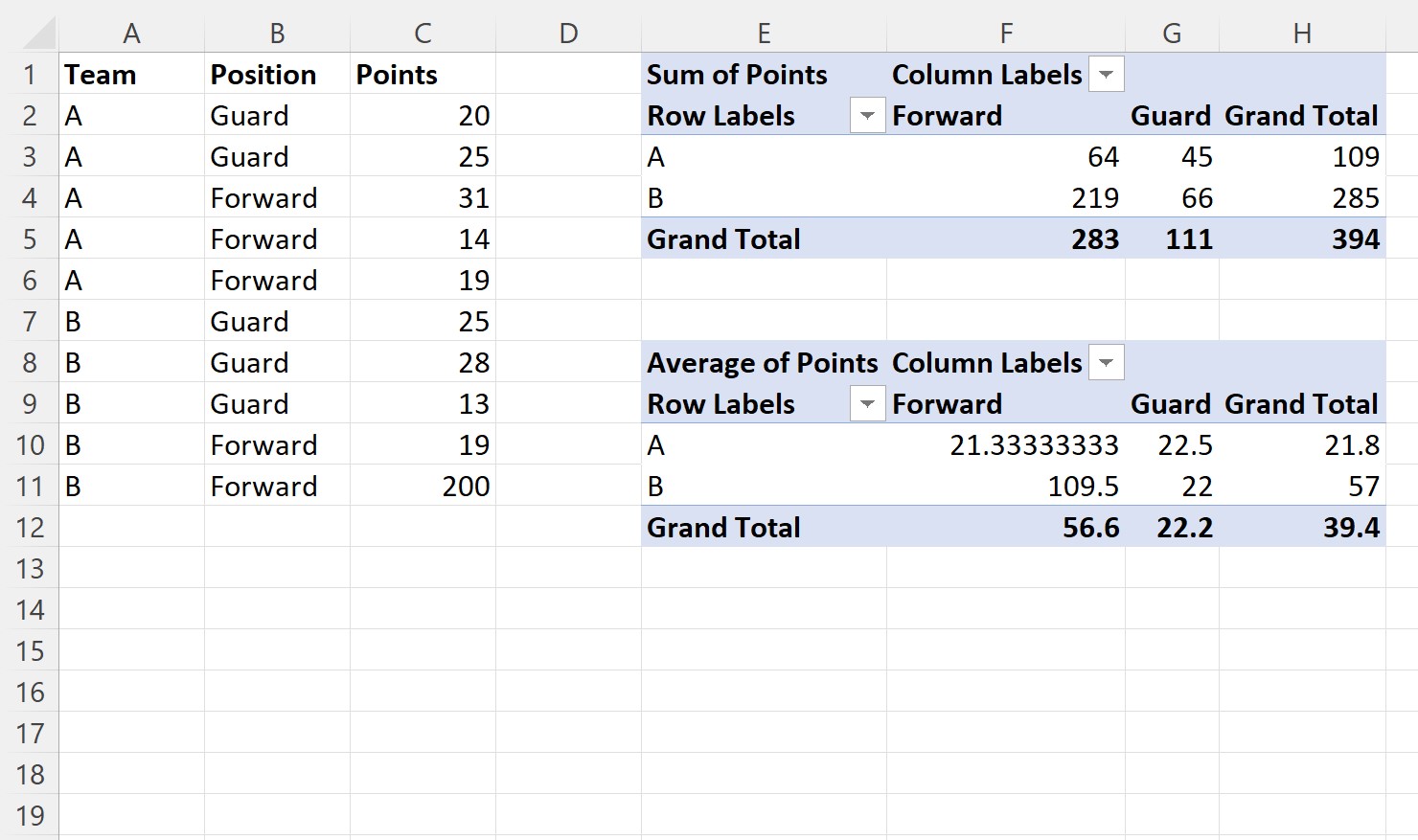Open Row Labels filter in Average pivot table
This screenshot has height=840, width=1418.
coord(867,404)
